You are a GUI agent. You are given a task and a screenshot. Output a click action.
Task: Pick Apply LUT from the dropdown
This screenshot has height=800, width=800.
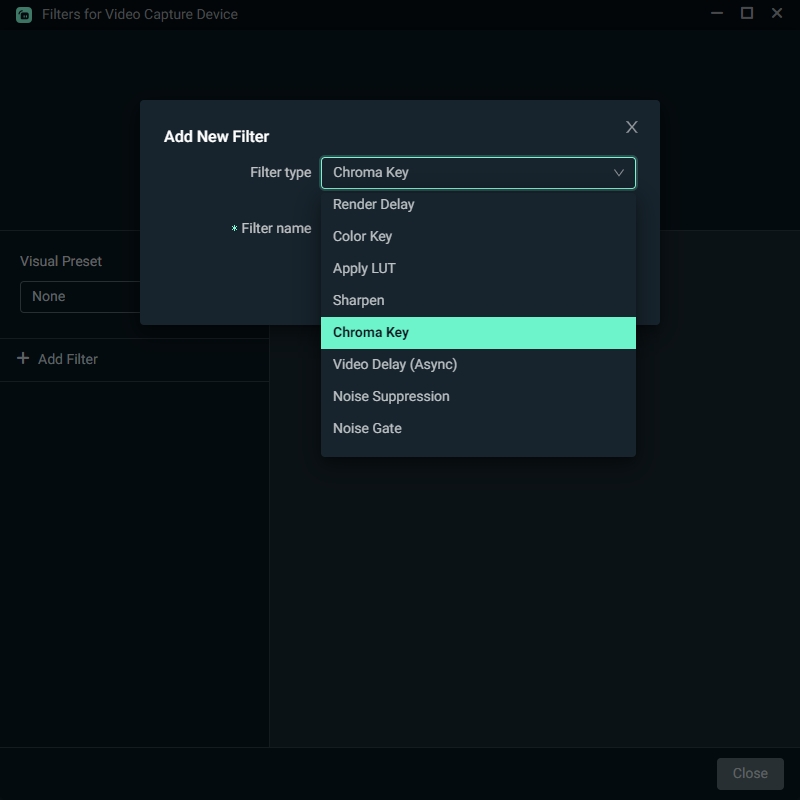click(x=478, y=268)
